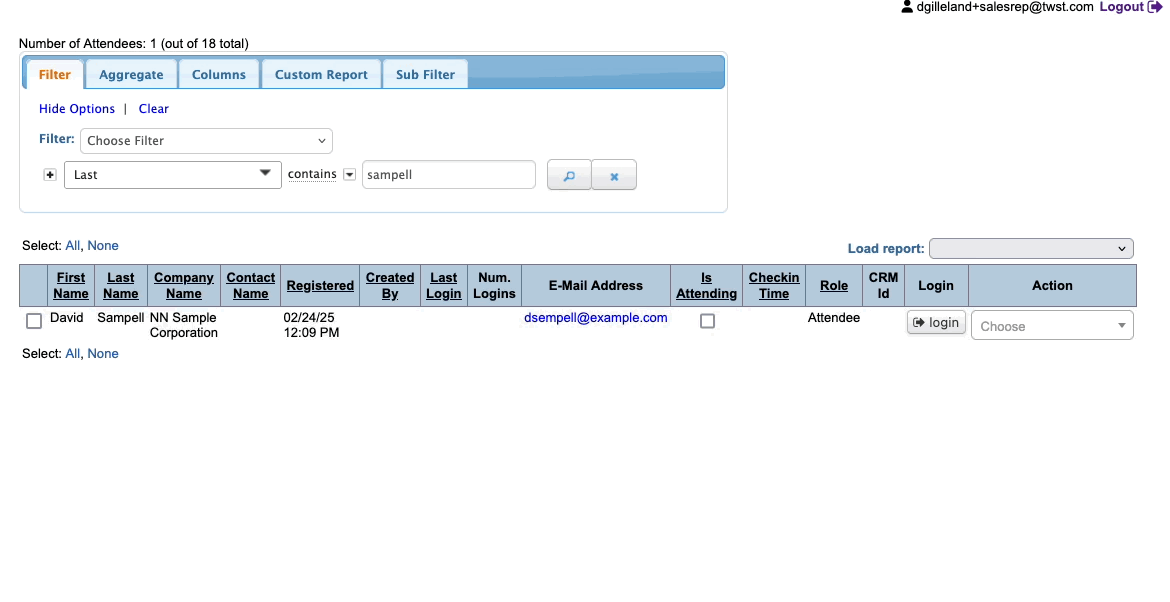Click the X clear filter button
Viewport: 1170px width, 602px height.
(614, 175)
